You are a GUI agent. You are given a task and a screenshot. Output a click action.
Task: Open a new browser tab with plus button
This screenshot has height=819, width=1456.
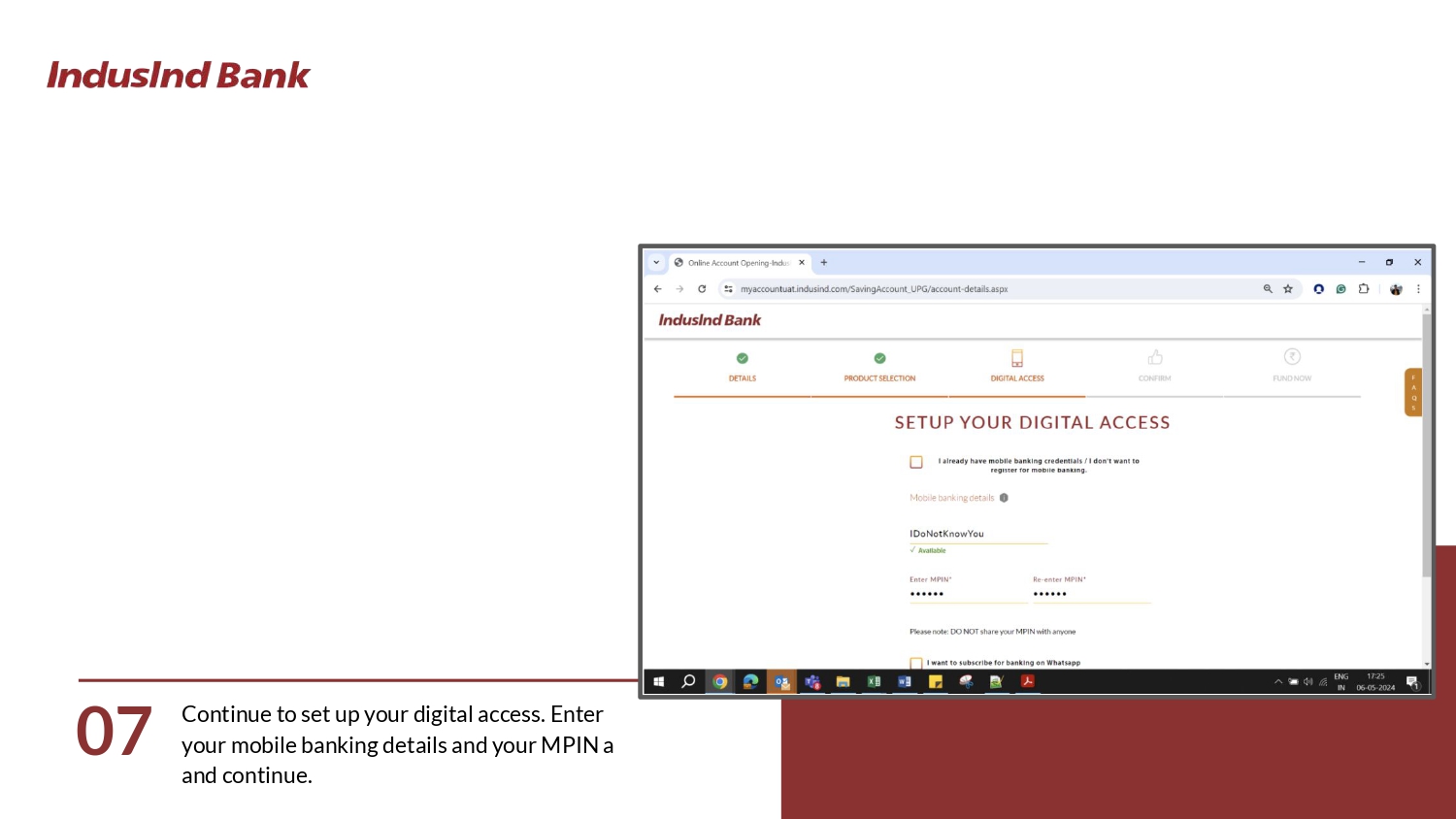pos(824,262)
